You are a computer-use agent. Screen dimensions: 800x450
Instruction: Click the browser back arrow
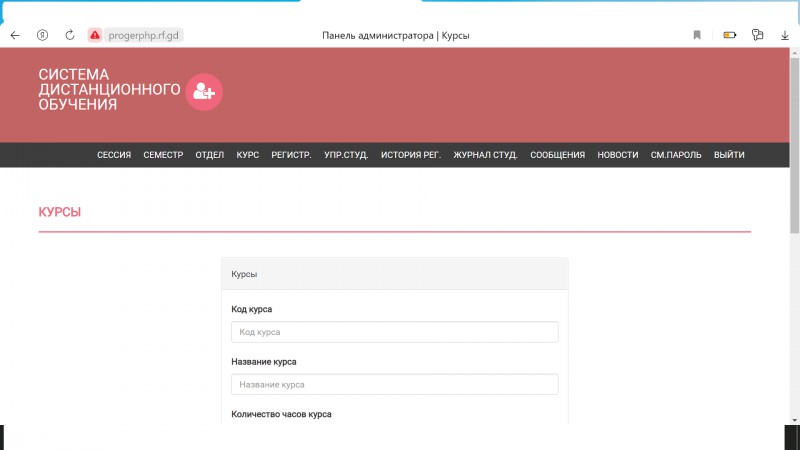coord(15,35)
